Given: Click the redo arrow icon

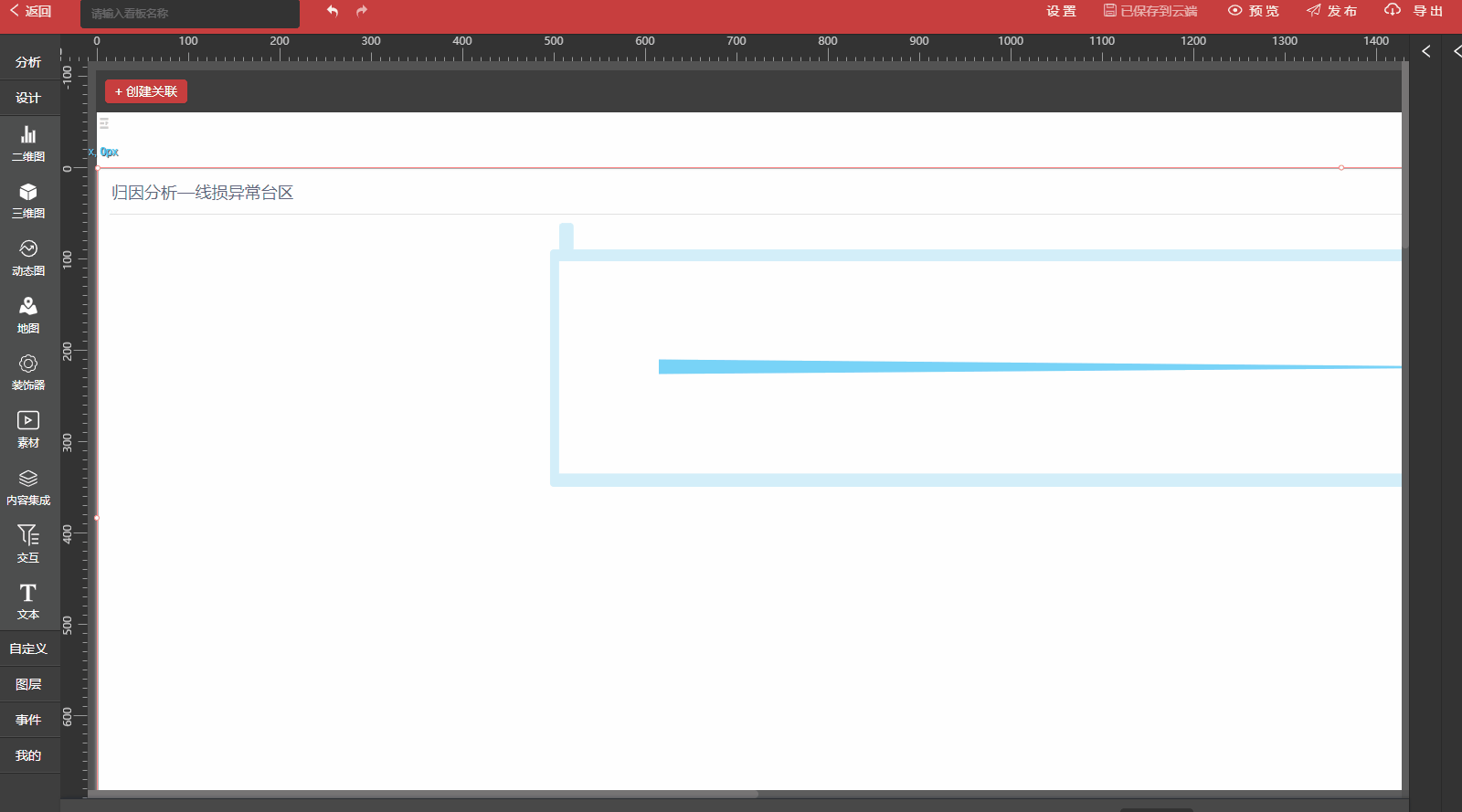Looking at the screenshot, I should (x=362, y=11).
